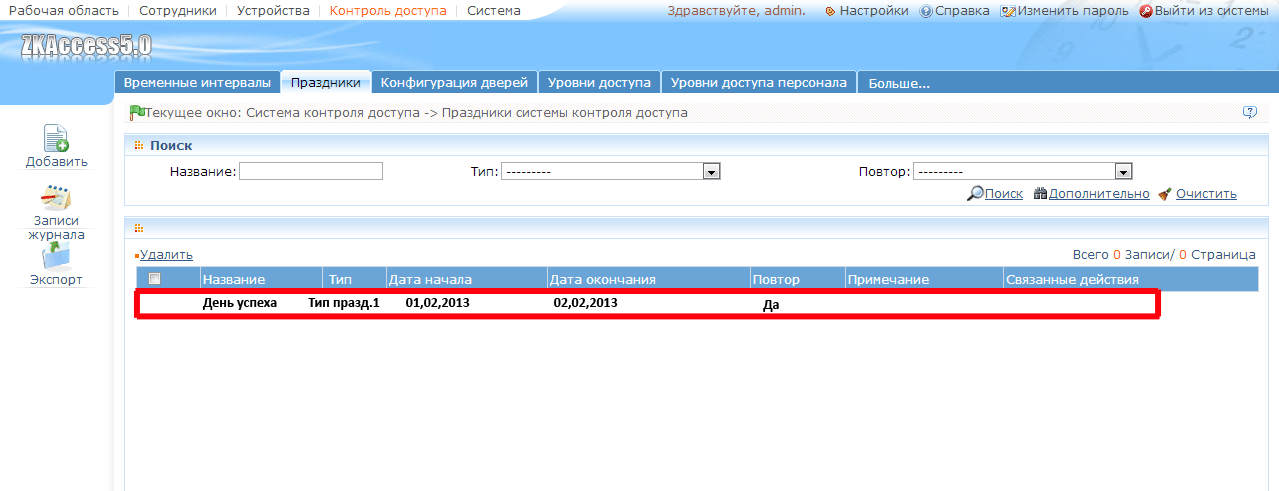This screenshot has width=1279, height=491.
Task: Open the Больше... tab
Action: [x=899, y=83]
